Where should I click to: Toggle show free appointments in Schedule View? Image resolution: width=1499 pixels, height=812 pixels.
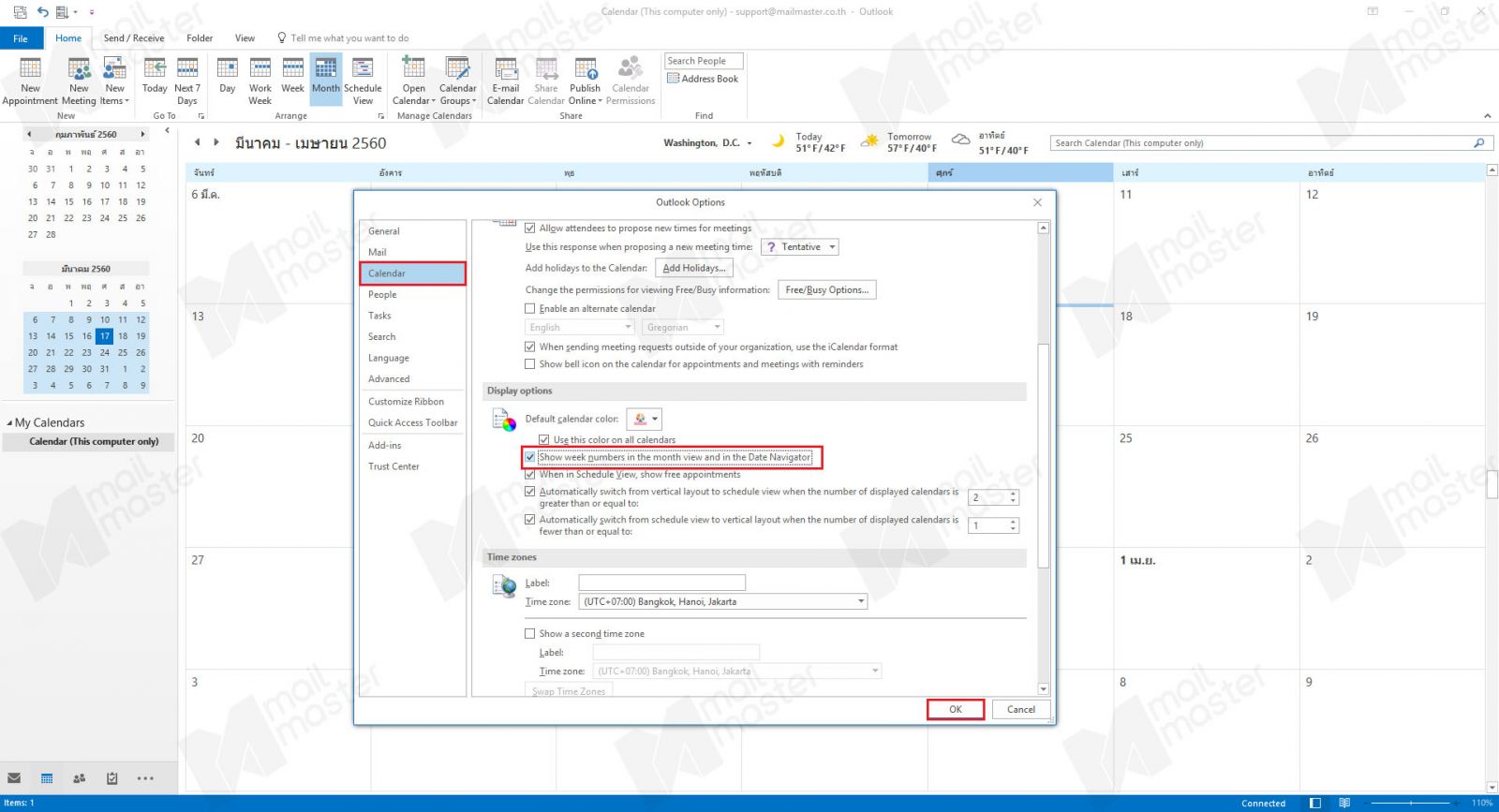click(530, 474)
